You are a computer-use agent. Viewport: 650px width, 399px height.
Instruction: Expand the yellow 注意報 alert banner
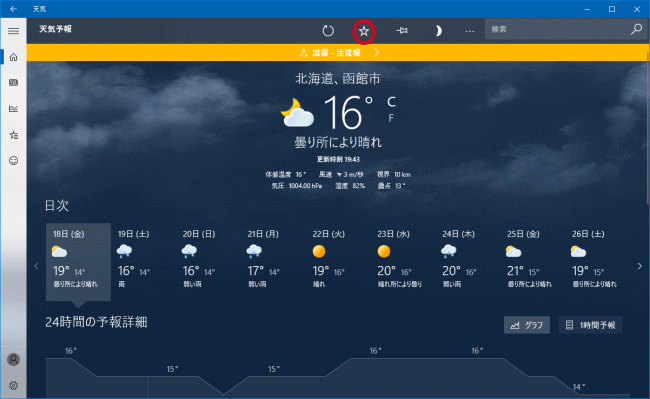pos(338,53)
